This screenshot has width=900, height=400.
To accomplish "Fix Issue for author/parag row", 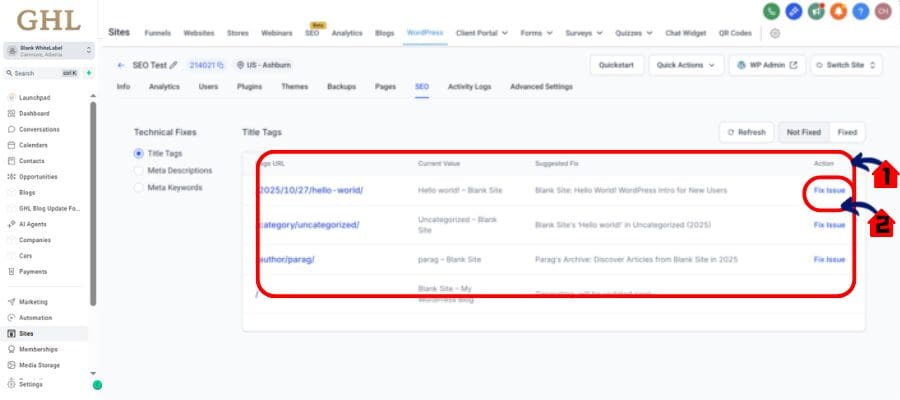I will (829, 259).
